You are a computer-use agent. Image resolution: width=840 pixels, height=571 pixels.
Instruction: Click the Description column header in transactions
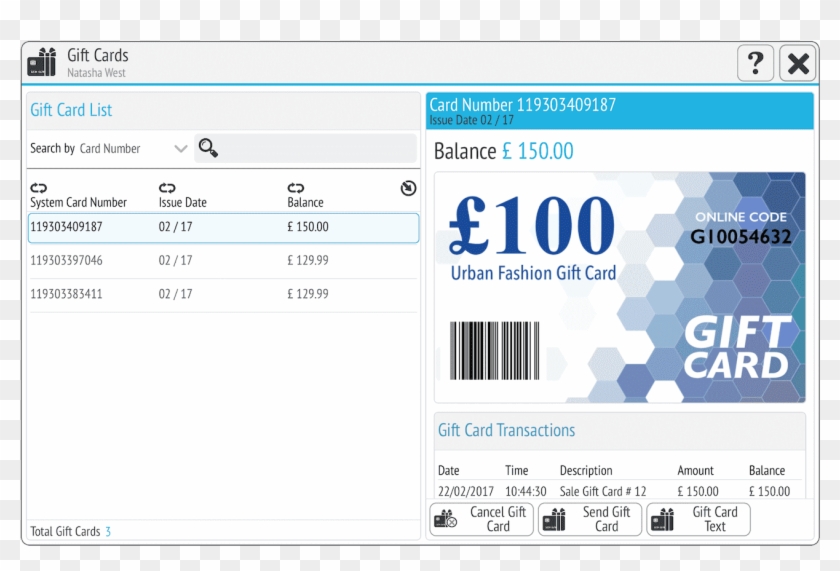[586, 470]
